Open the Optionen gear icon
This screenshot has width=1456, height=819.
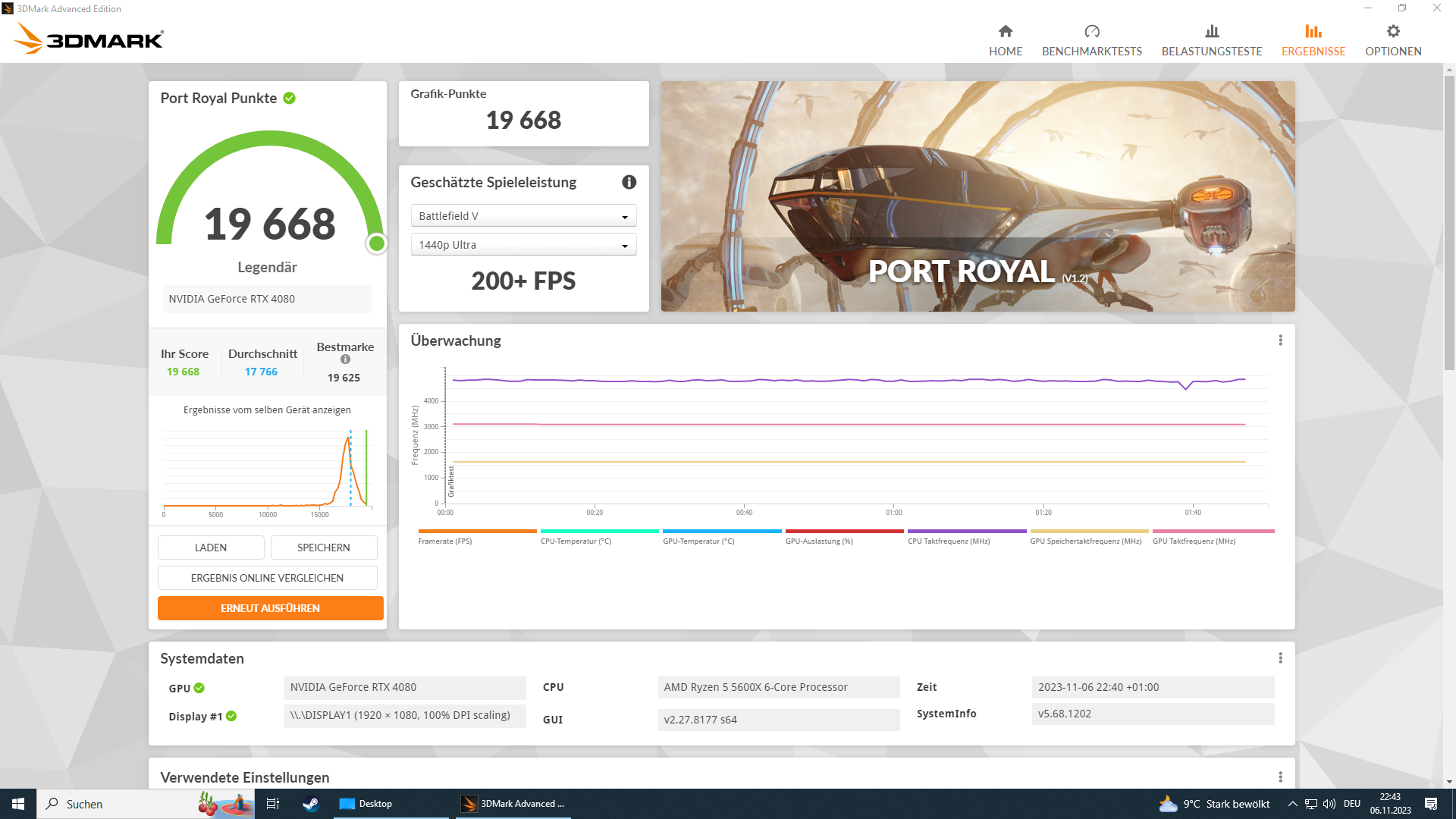1393,32
